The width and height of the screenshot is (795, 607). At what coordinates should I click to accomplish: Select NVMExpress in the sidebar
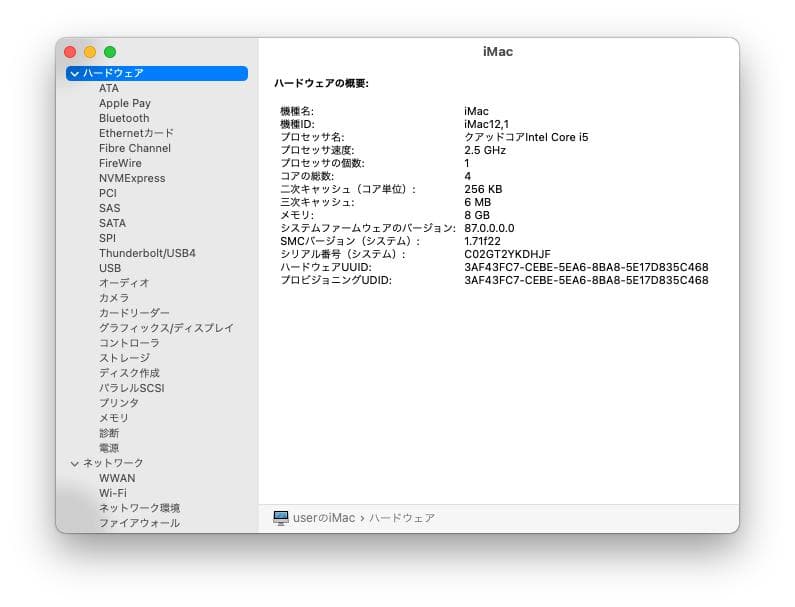click(132, 178)
